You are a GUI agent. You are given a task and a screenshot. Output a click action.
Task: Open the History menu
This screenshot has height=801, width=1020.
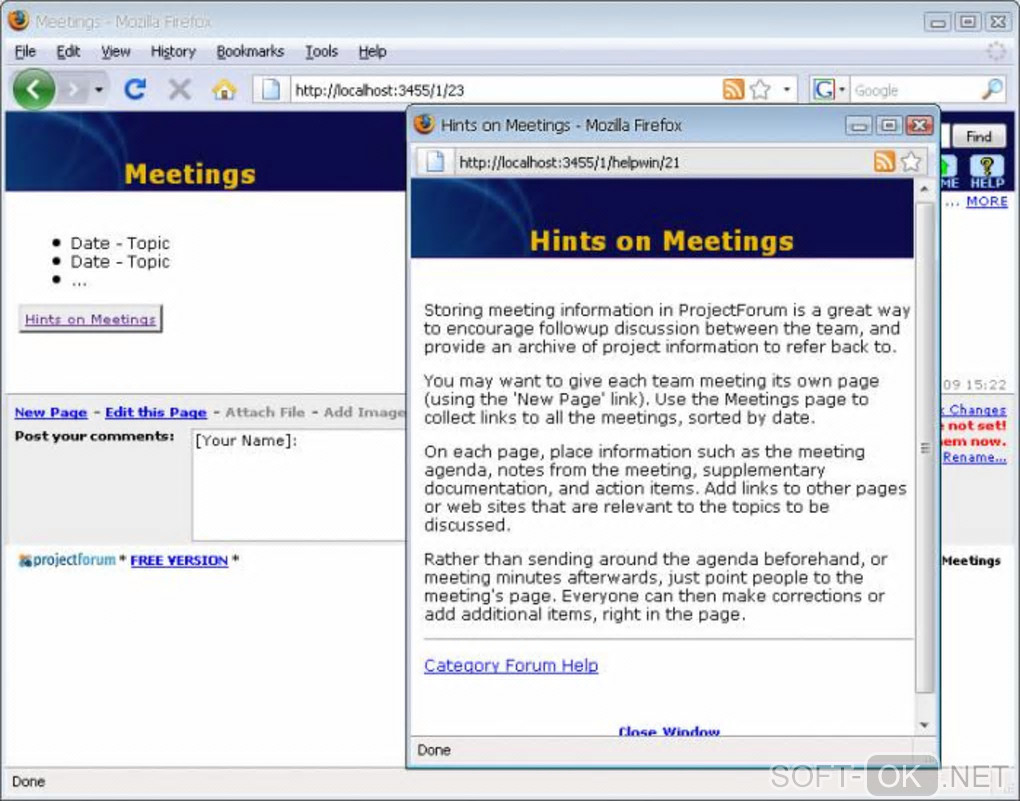pos(173,51)
